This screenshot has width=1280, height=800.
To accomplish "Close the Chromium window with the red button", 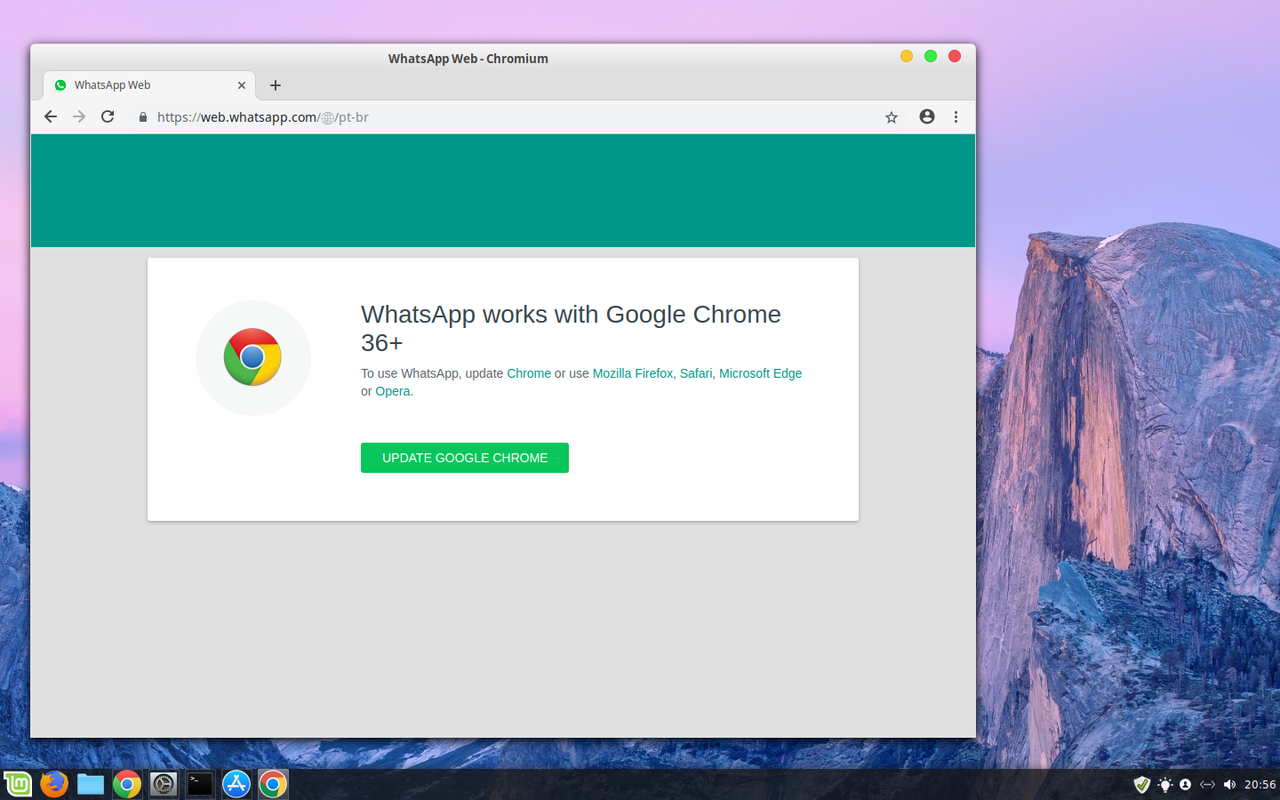I will [954, 56].
